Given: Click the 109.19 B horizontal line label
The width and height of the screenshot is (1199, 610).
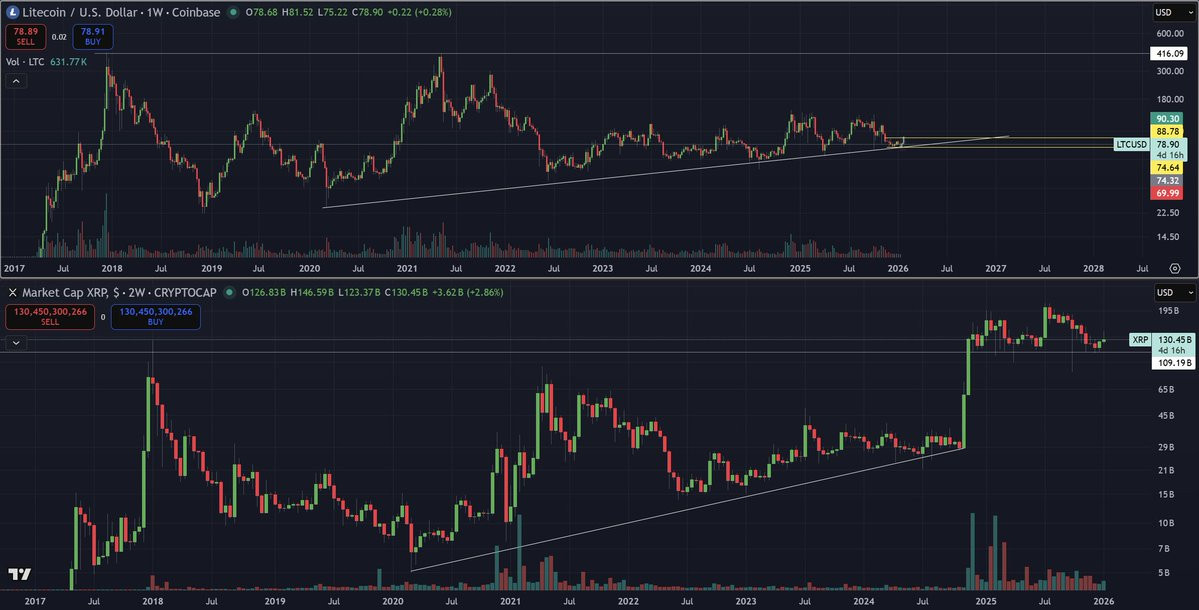Looking at the screenshot, I should [1174, 363].
